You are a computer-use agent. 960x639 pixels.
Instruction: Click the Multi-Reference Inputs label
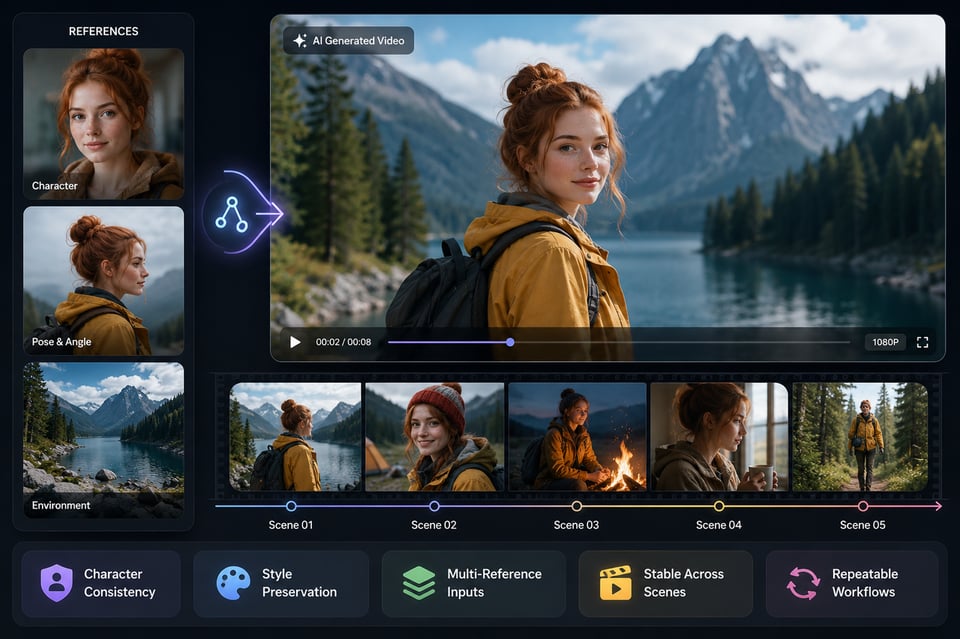494,583
